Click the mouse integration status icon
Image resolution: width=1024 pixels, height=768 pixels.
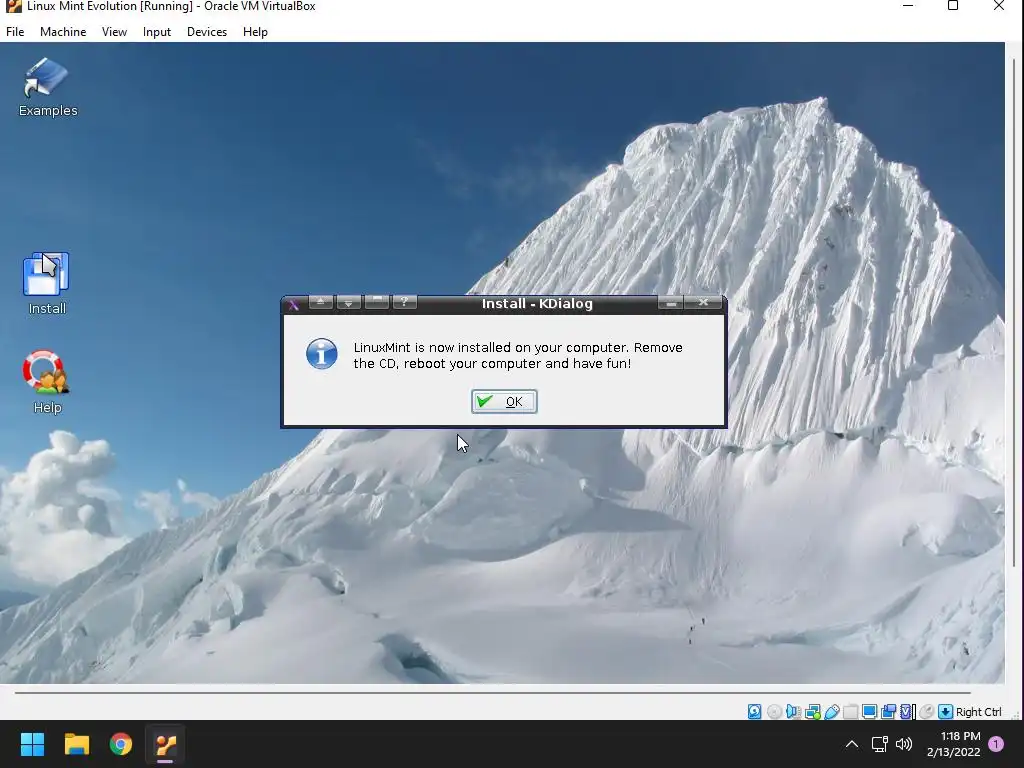pyautogui.click(x=926, y=712)
